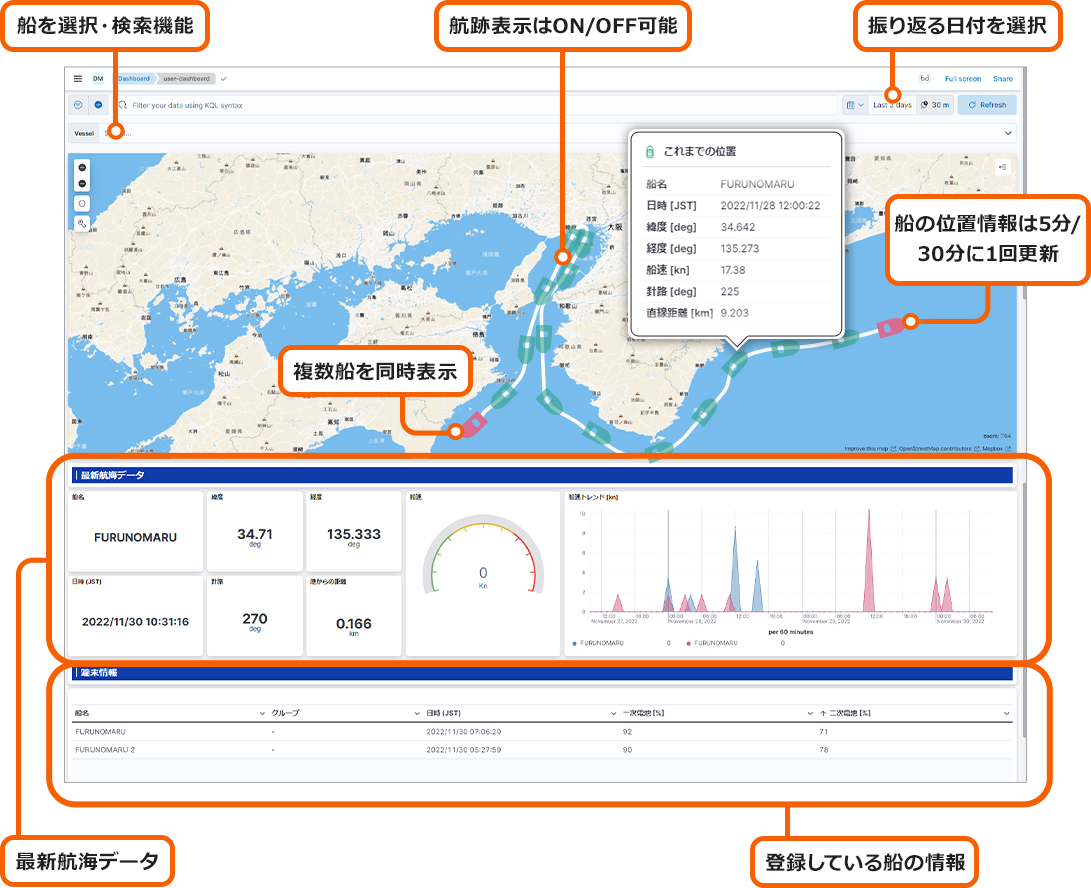Image resolution: width=1091 pixels, height=888 pixels.
Task: Zoom in on the map
Action: (x=82, y=166)
